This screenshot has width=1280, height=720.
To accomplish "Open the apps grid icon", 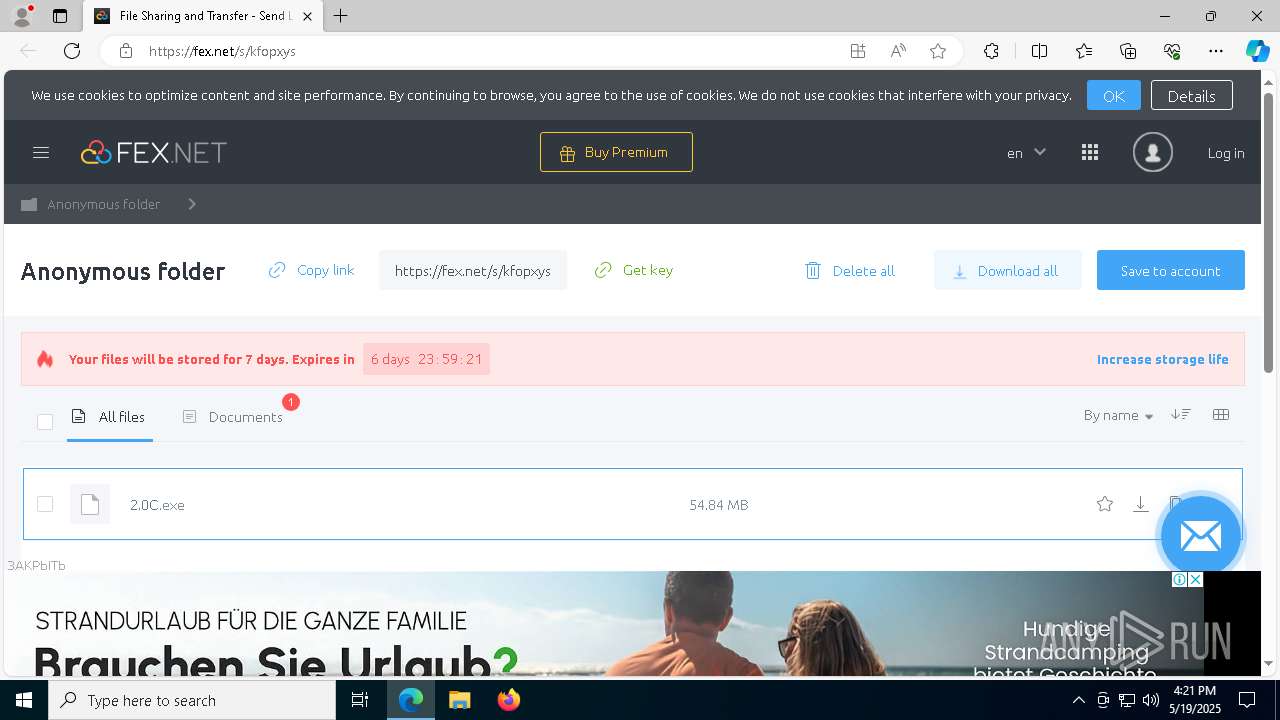I will (1090, 152).
